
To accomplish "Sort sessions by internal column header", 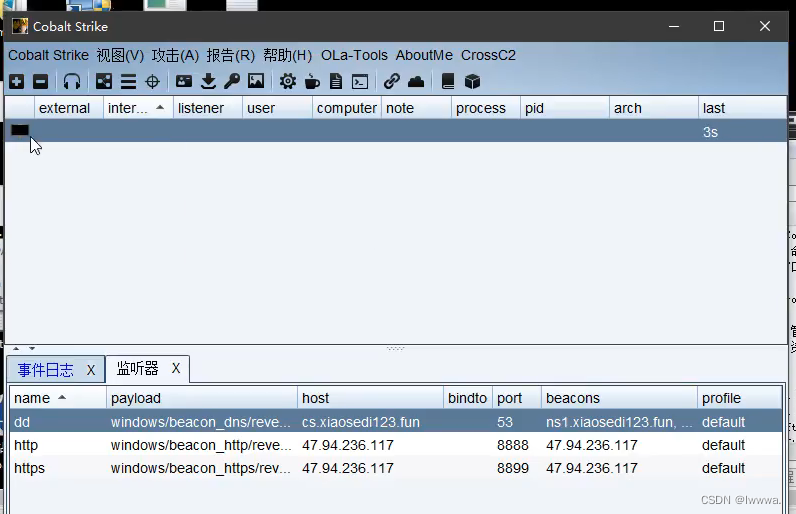I will coord(138,108).
